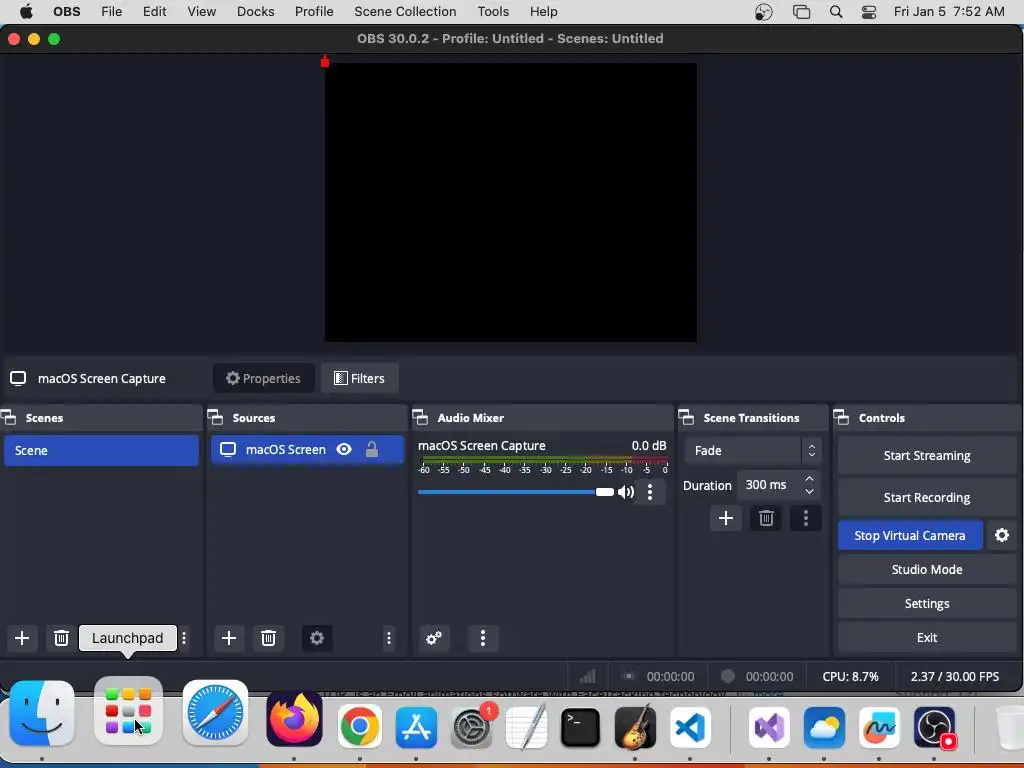Float the Controls dock using its panel icon

[x=842, y=418]
